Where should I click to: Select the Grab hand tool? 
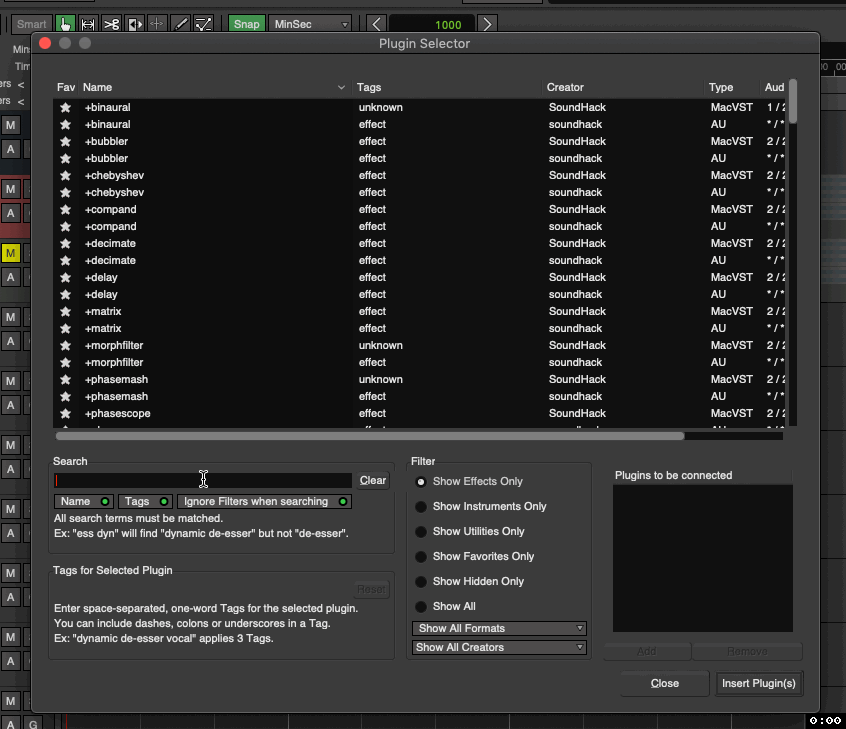pyautogui.click(x=66, y=23)
